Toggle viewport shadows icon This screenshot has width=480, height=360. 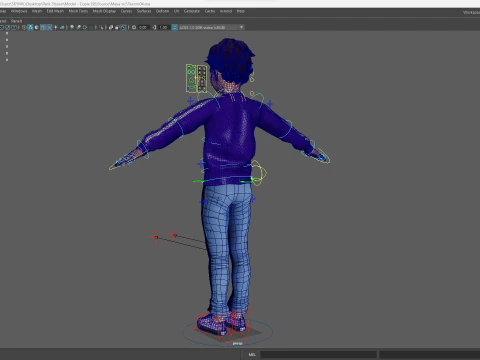tap(62, 27)
